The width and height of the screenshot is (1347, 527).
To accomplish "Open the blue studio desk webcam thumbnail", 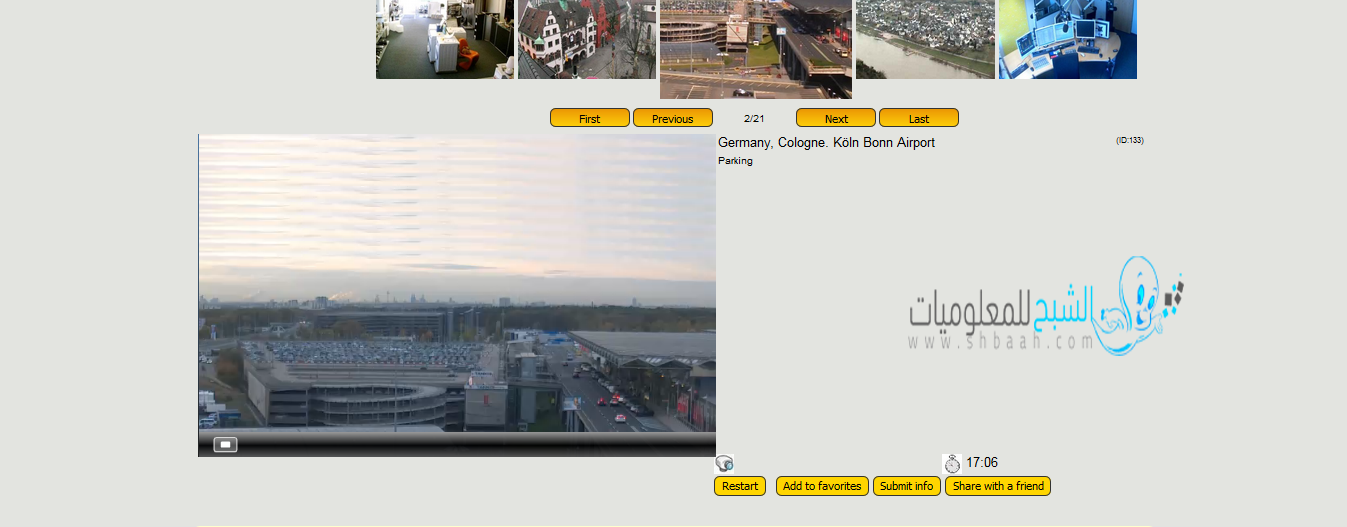I will point(1068,39).
